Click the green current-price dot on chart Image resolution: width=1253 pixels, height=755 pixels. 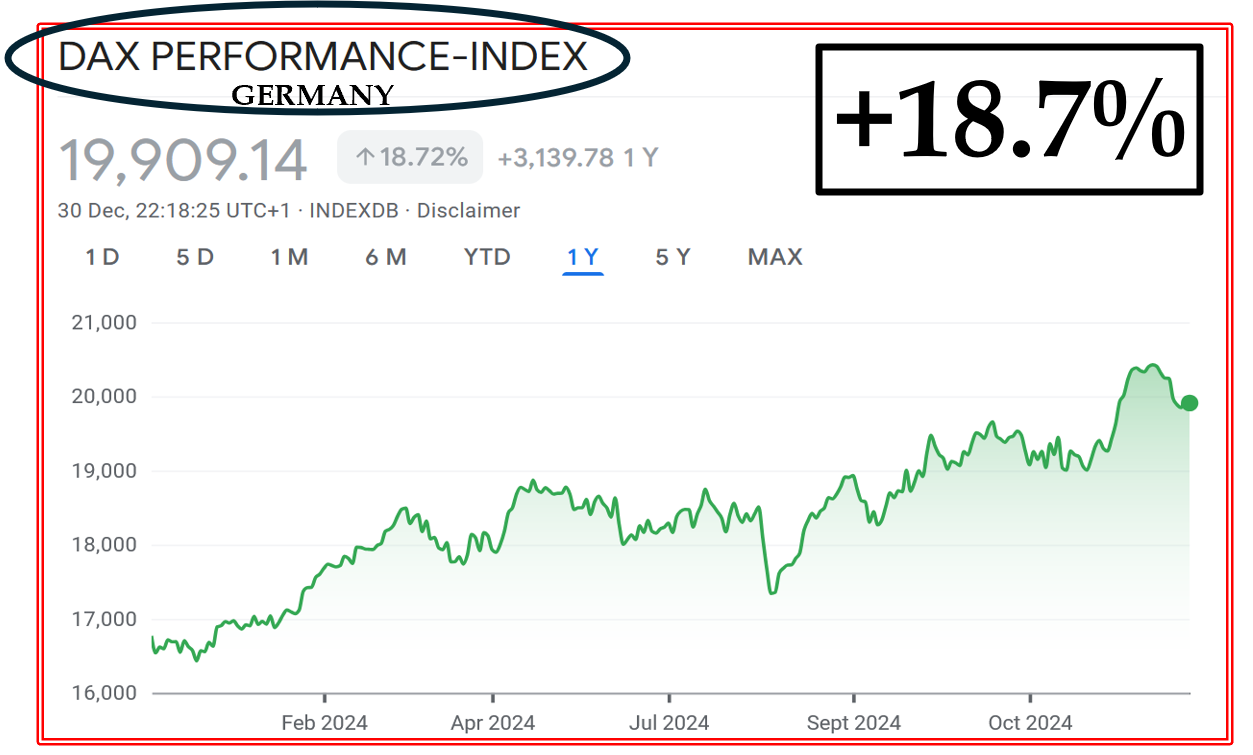click(x=1189, y=403)
